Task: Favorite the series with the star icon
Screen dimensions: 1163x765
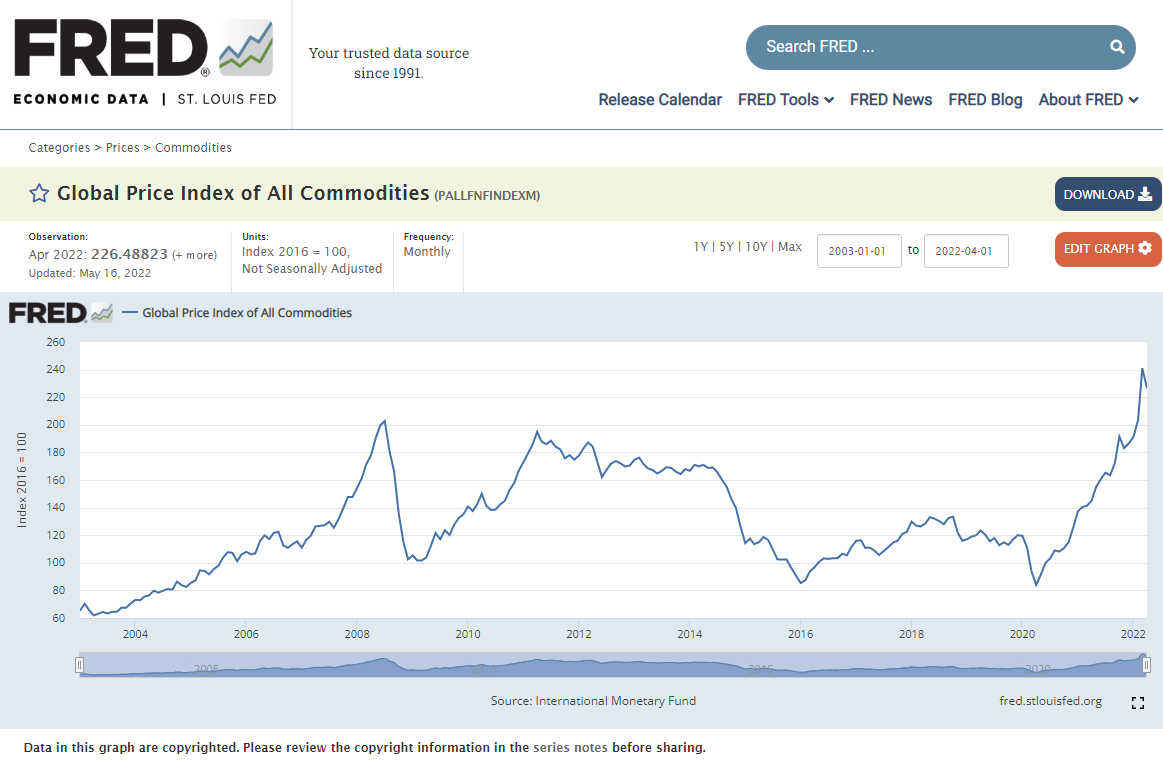Action: [x=39, y=194]
